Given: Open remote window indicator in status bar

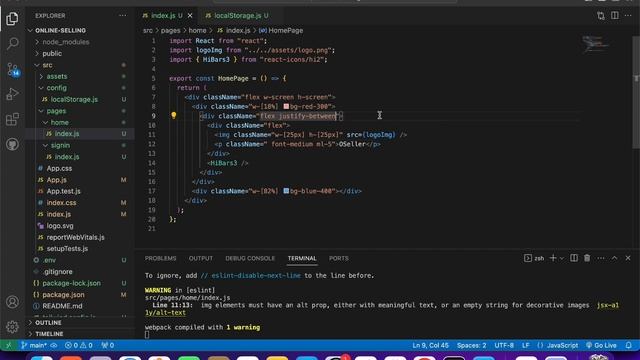Looking at the screenshot, I should pos(9,345).
